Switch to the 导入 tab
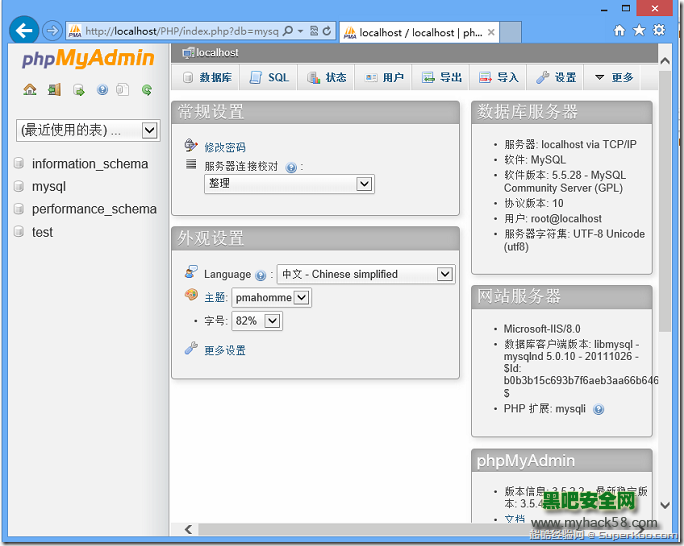The image size is (684, 546). [x=498, y=78]
